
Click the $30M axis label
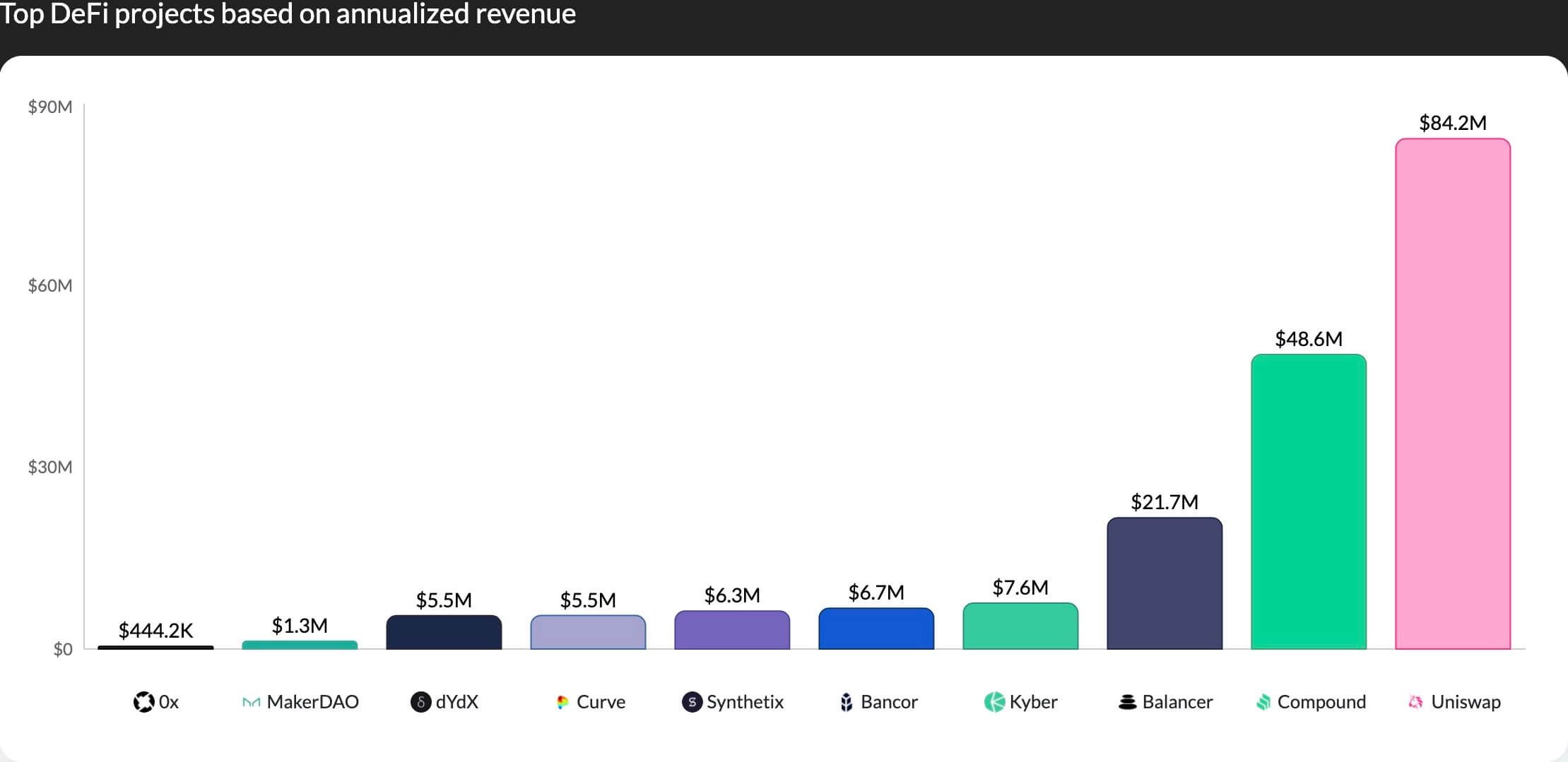(x=50, y=467)
